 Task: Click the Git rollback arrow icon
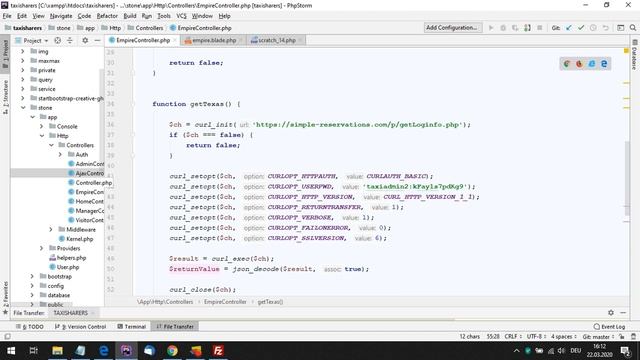(606, 28)
